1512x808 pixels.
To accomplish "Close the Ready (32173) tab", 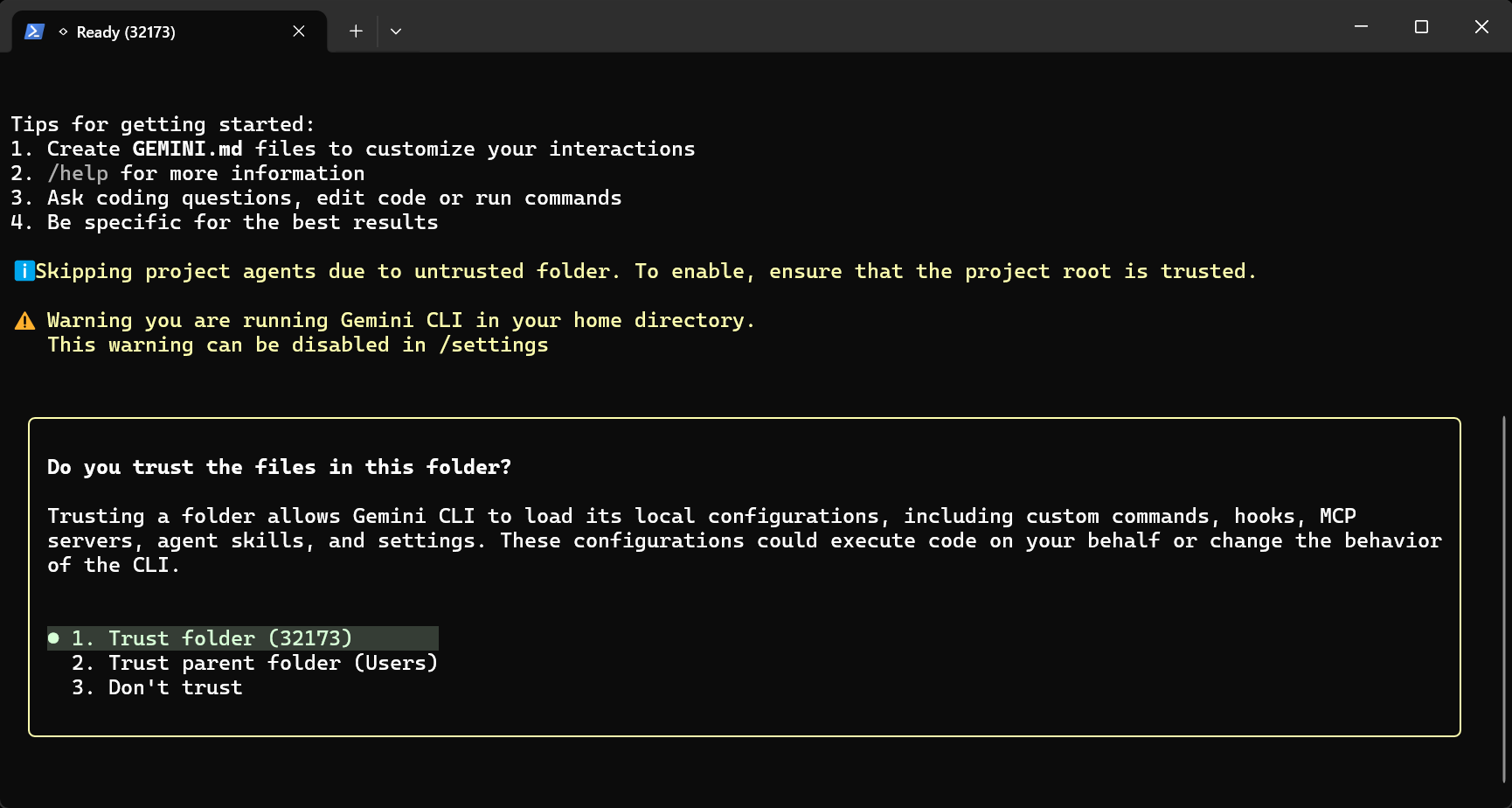I will [299, 31].
